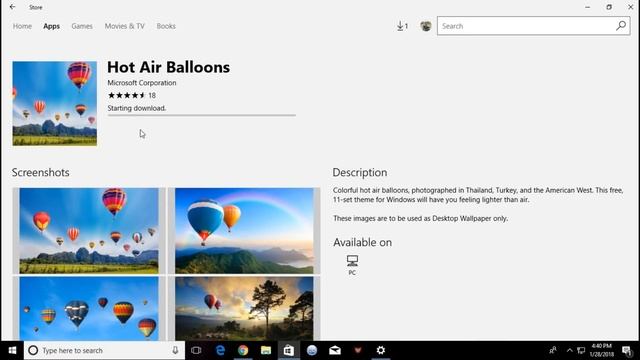
Task: Click the 'Description' section heading
Action: pos(360,172)
